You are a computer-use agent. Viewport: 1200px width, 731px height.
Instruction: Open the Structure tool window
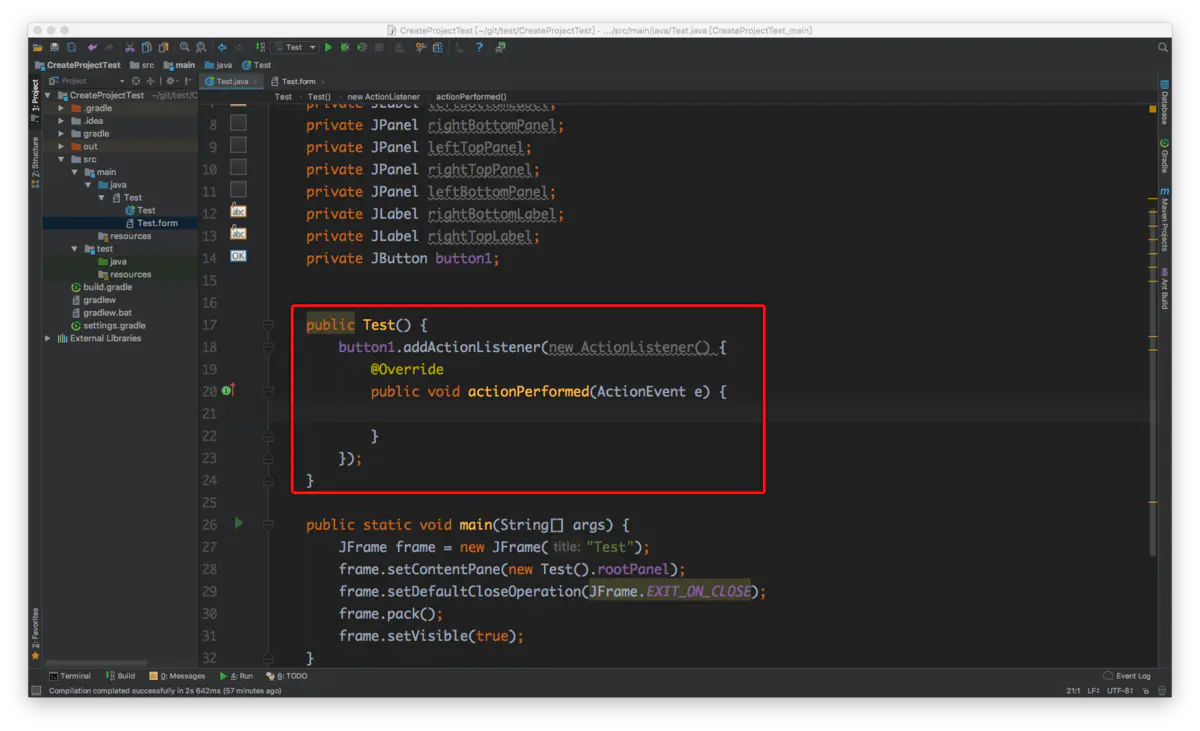(35, 163)
